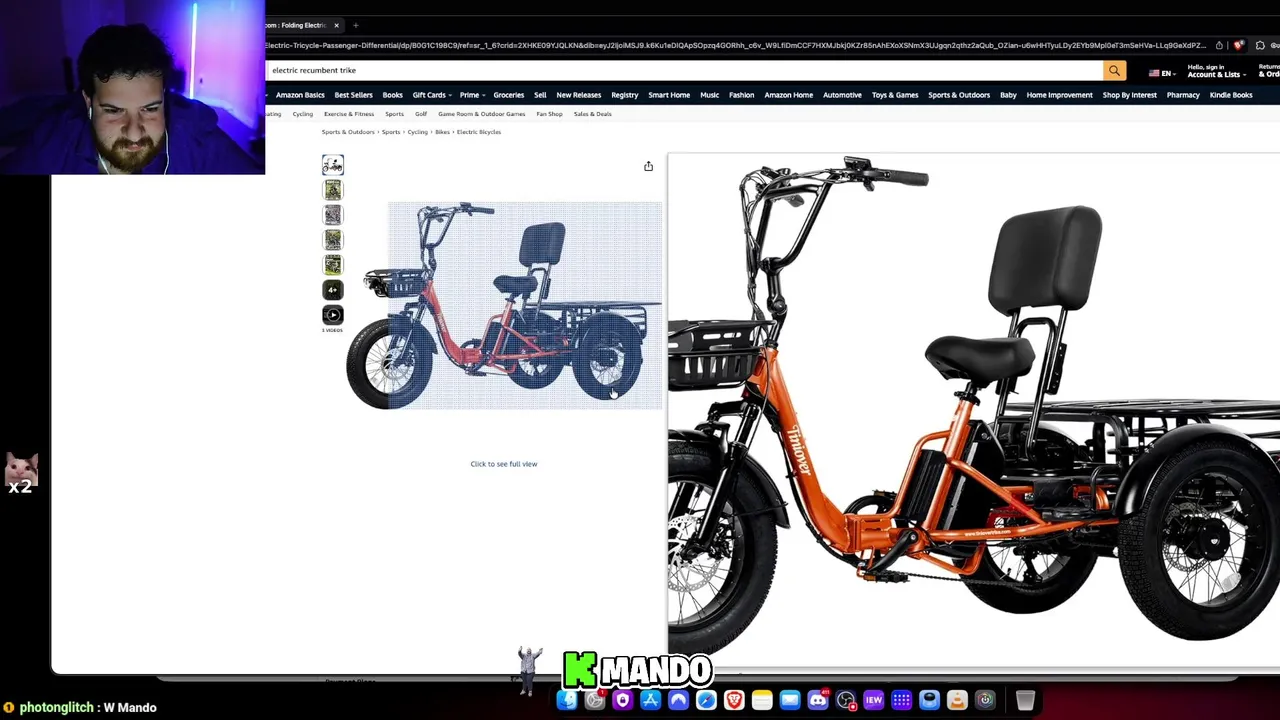Open NordVPN from the dock
Screen dimensions: 1280x720
point(678,700)
